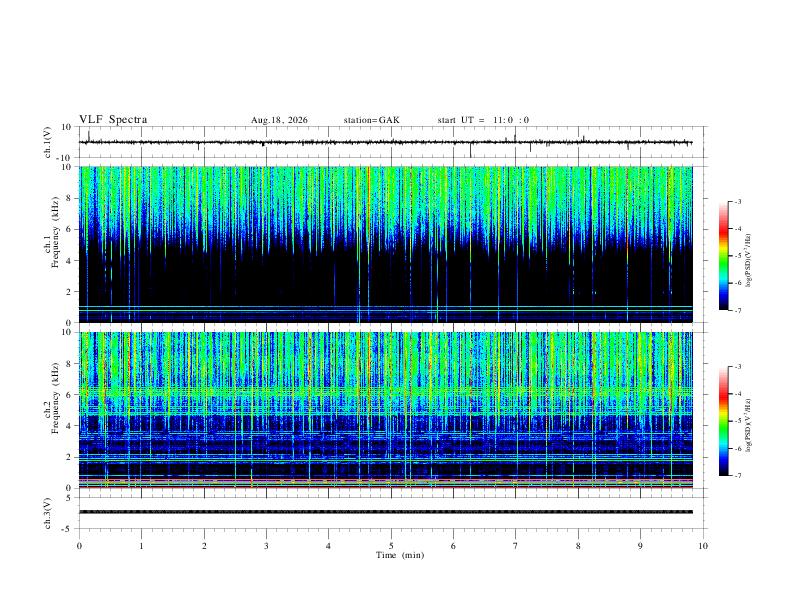Click the VLF Spectra title text
This screenshot has height=612, width=792.
[113, 120]
